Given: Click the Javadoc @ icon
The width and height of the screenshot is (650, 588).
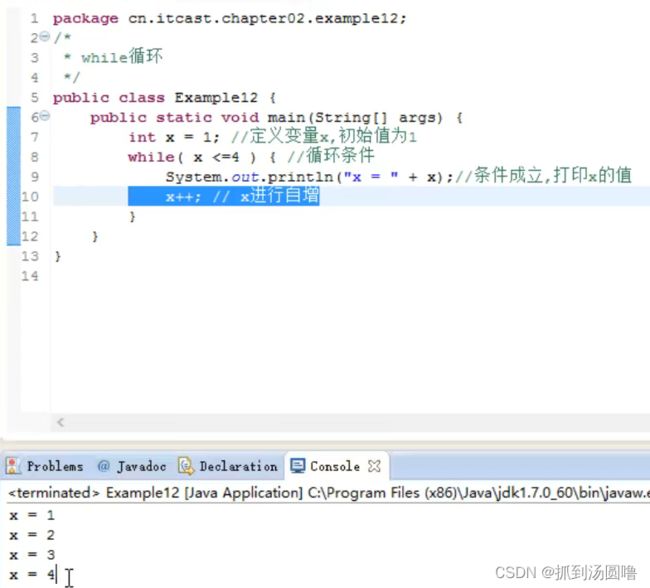Looking at the screenshot, I should tap(104, 467).
